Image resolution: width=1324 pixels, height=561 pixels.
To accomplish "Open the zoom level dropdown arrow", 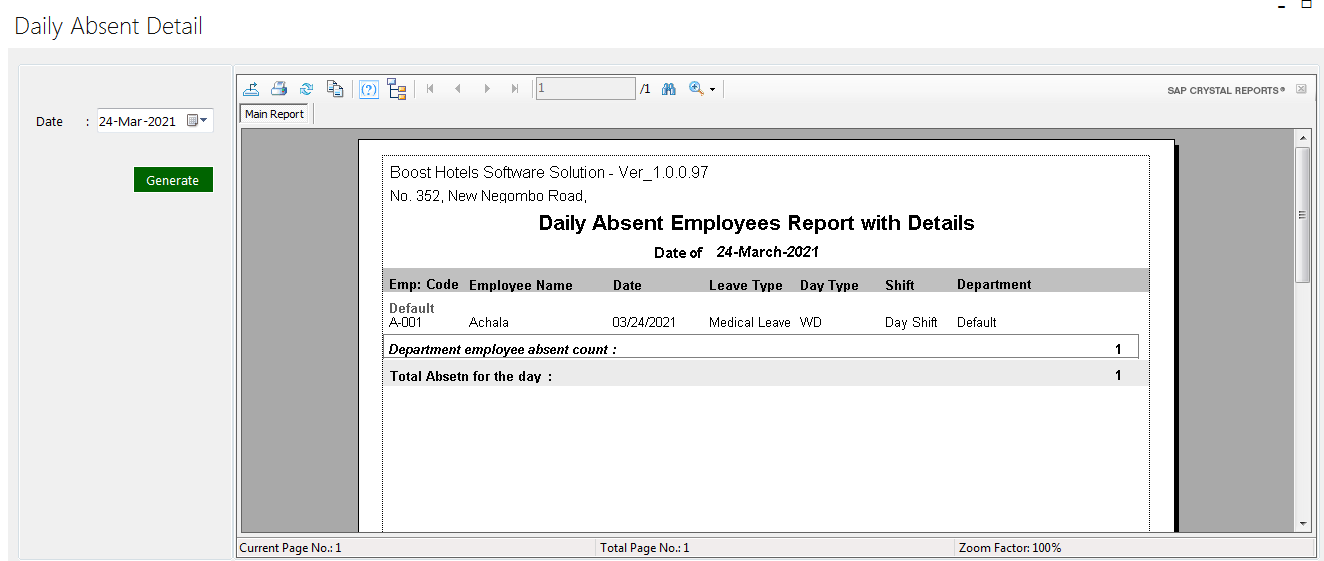I will pyautogui.click(x=712, y=90).
